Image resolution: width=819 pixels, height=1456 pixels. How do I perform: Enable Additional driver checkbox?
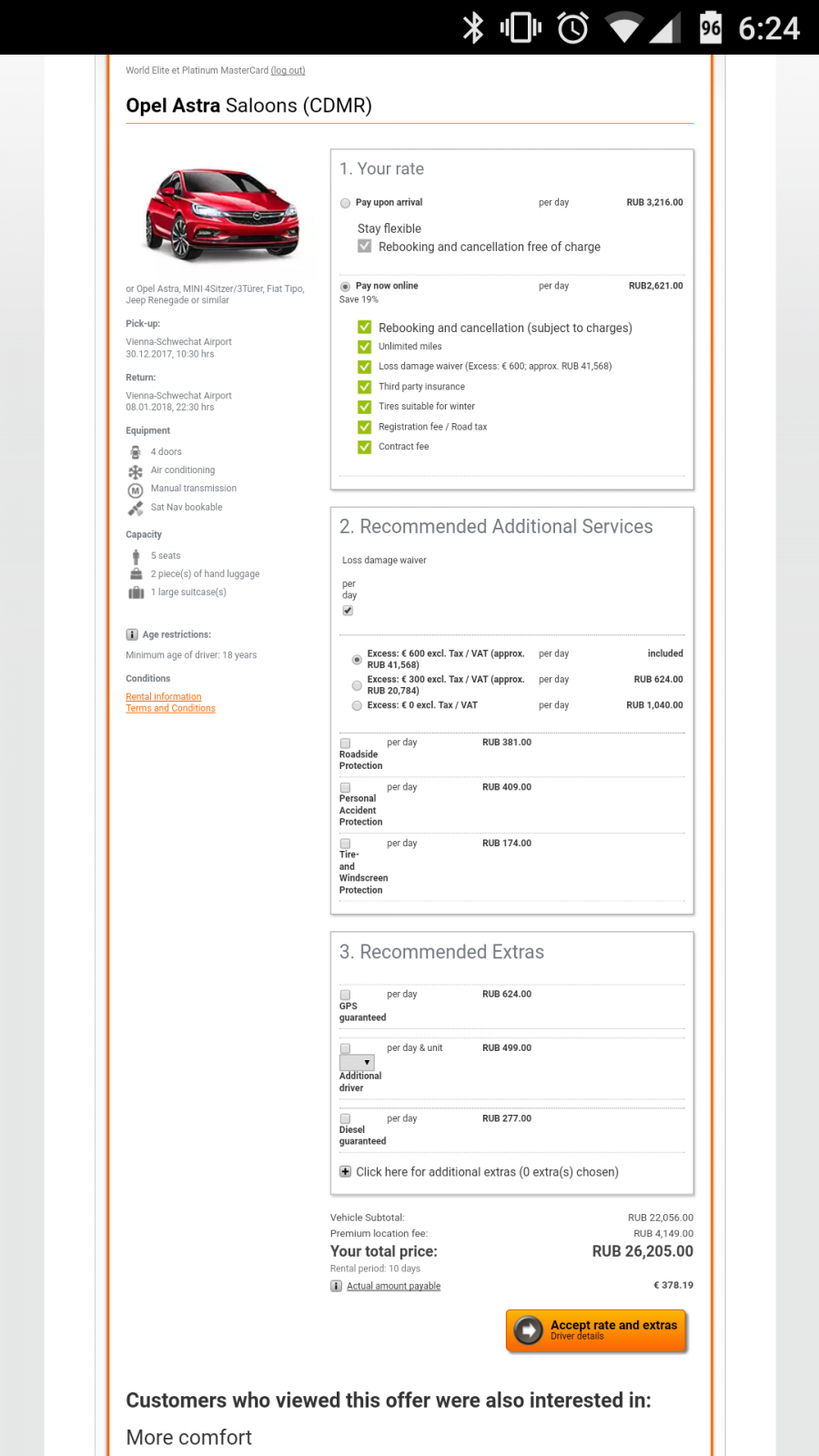click(345, 1049)
